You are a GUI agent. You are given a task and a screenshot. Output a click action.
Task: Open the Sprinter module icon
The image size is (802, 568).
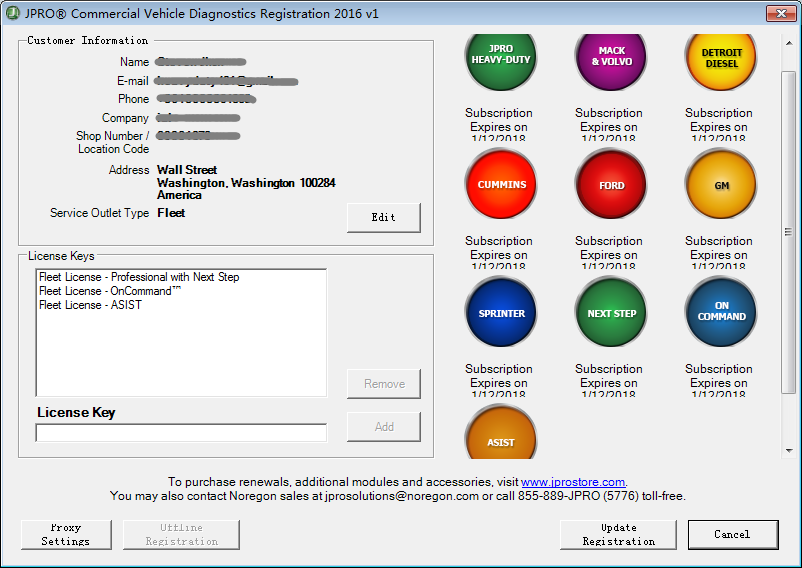point(501,312)
